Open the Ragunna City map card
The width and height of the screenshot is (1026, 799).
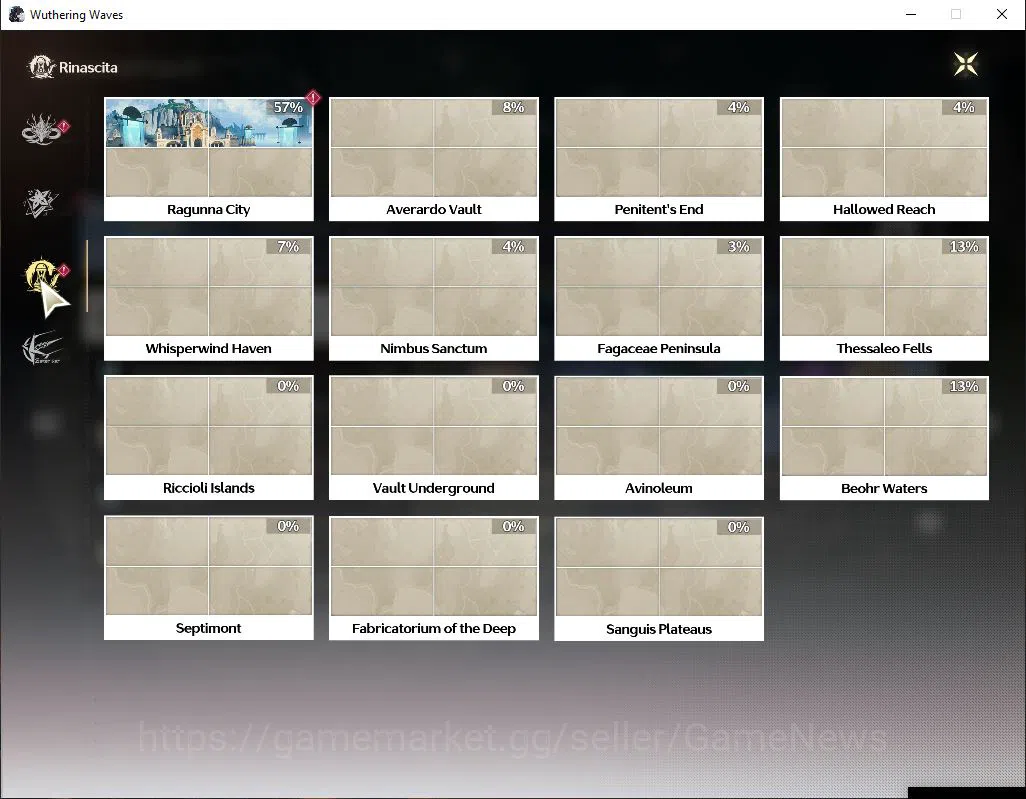(209, 159)
